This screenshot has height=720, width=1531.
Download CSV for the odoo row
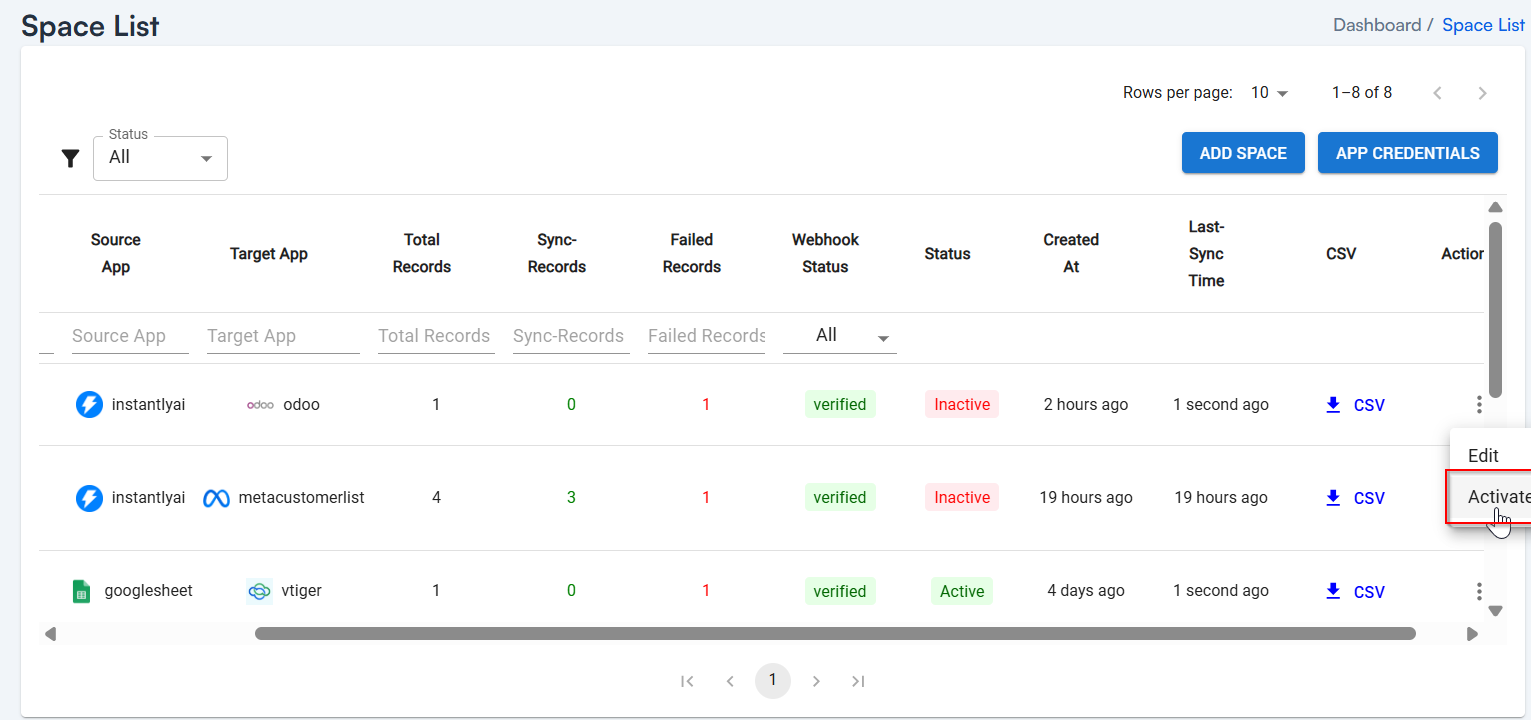pos(1355,405)
